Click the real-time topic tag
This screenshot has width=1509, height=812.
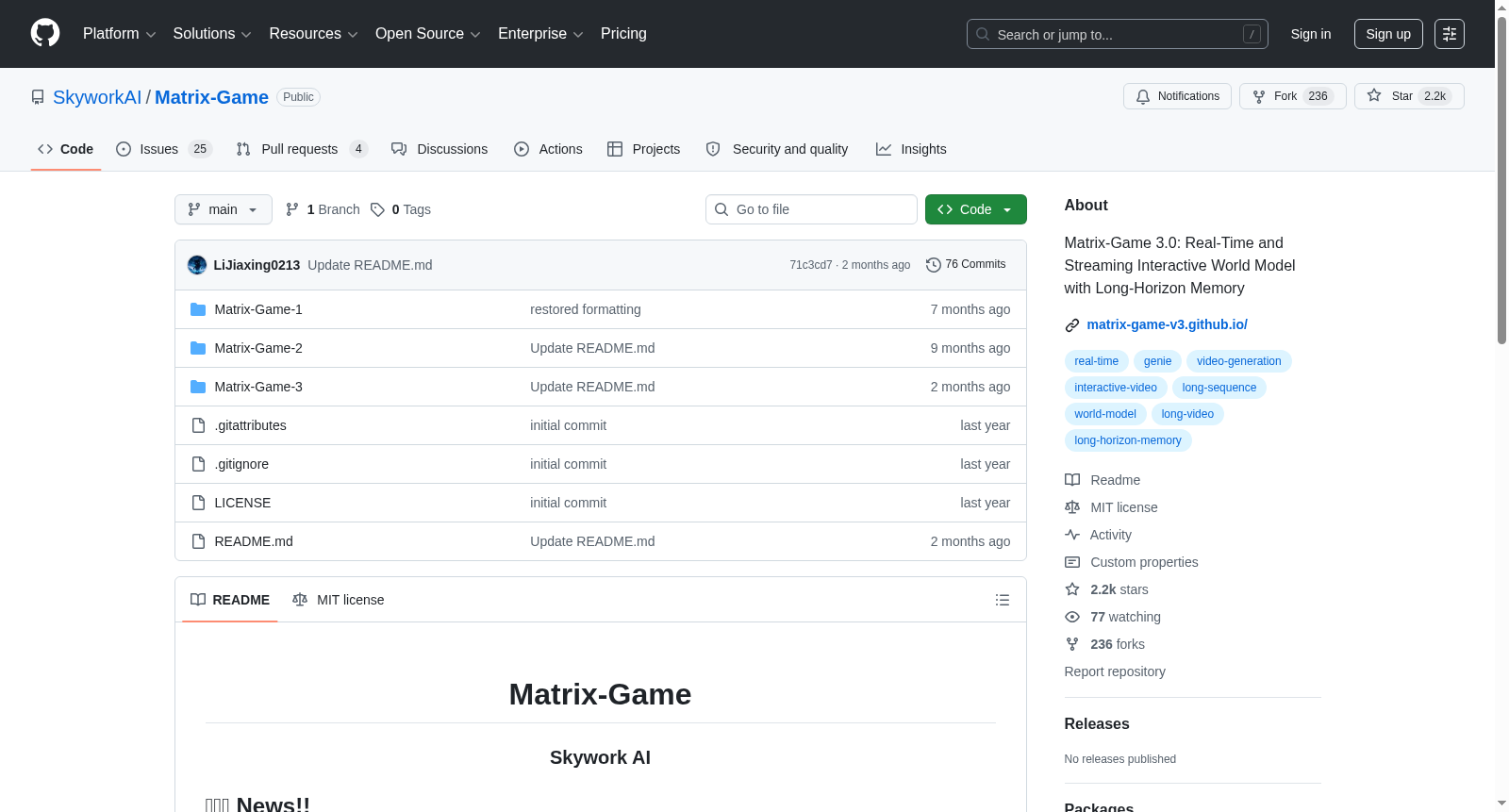(x=1096, y=361)
